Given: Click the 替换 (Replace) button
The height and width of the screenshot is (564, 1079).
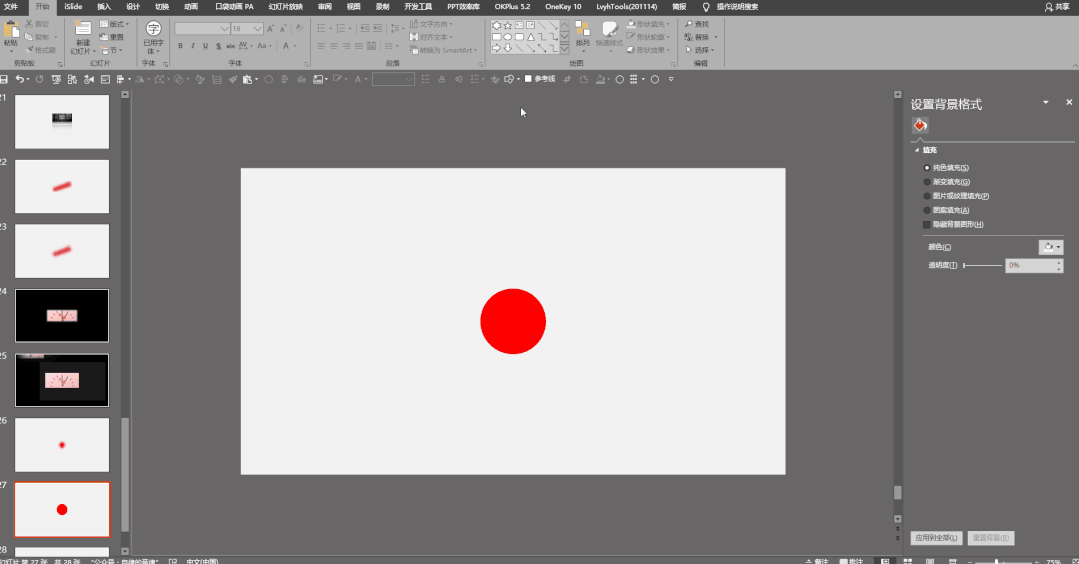Looking at the screenshot, I should pyautogui.click(x=701, y=37).
